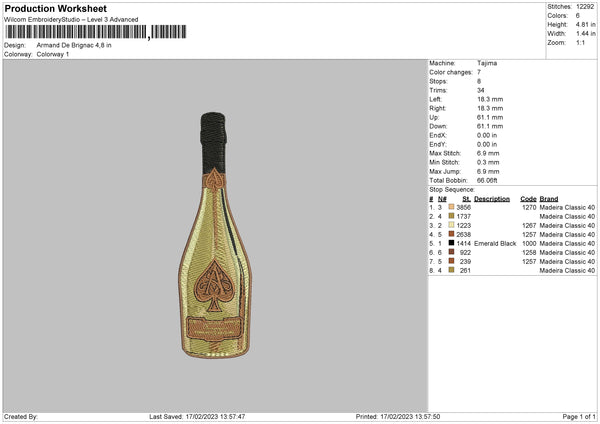Click the Machine value 'Tajima'

coord(487,63)
